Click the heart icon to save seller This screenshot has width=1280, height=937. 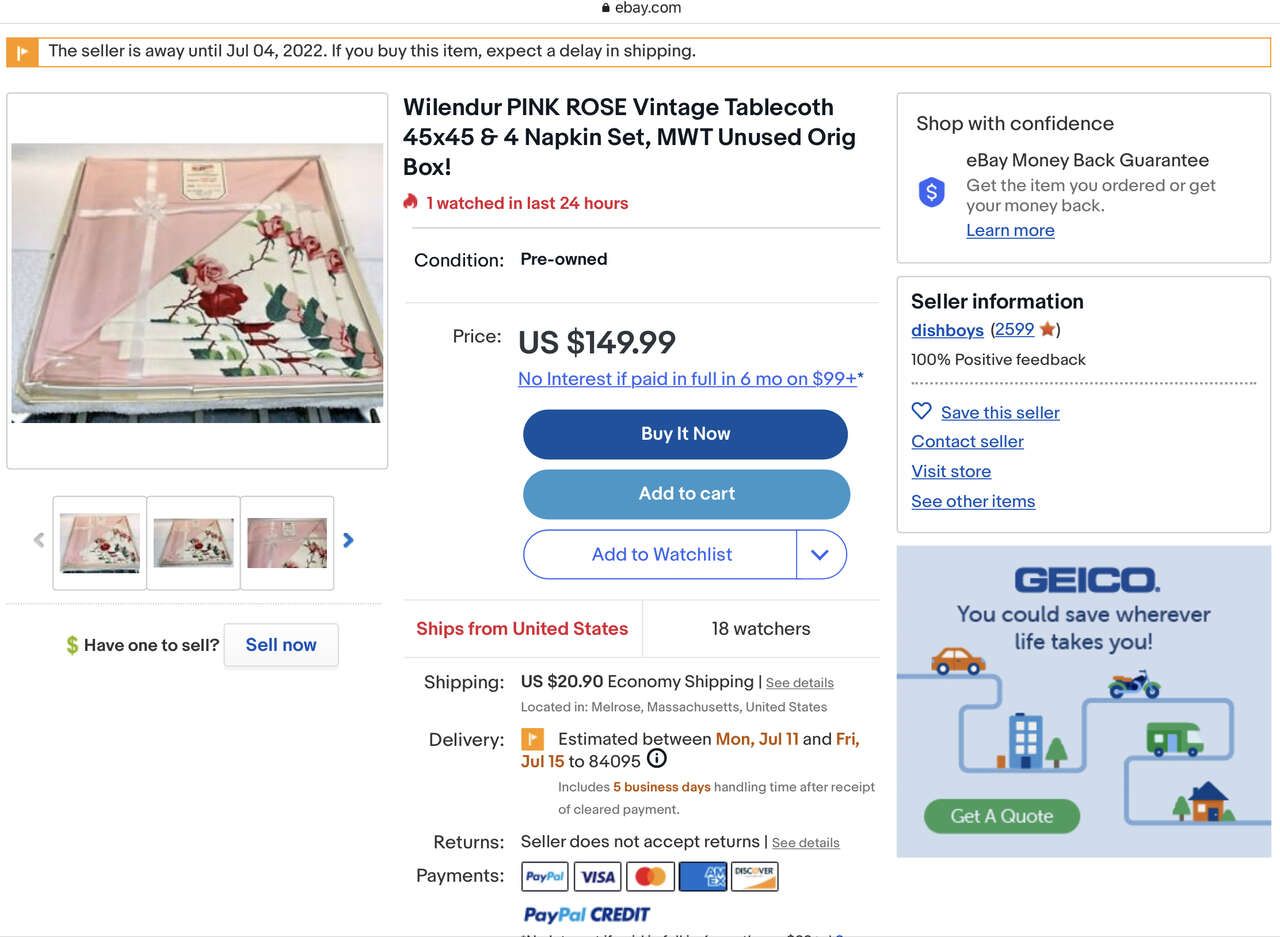click(x=921, y=411)
